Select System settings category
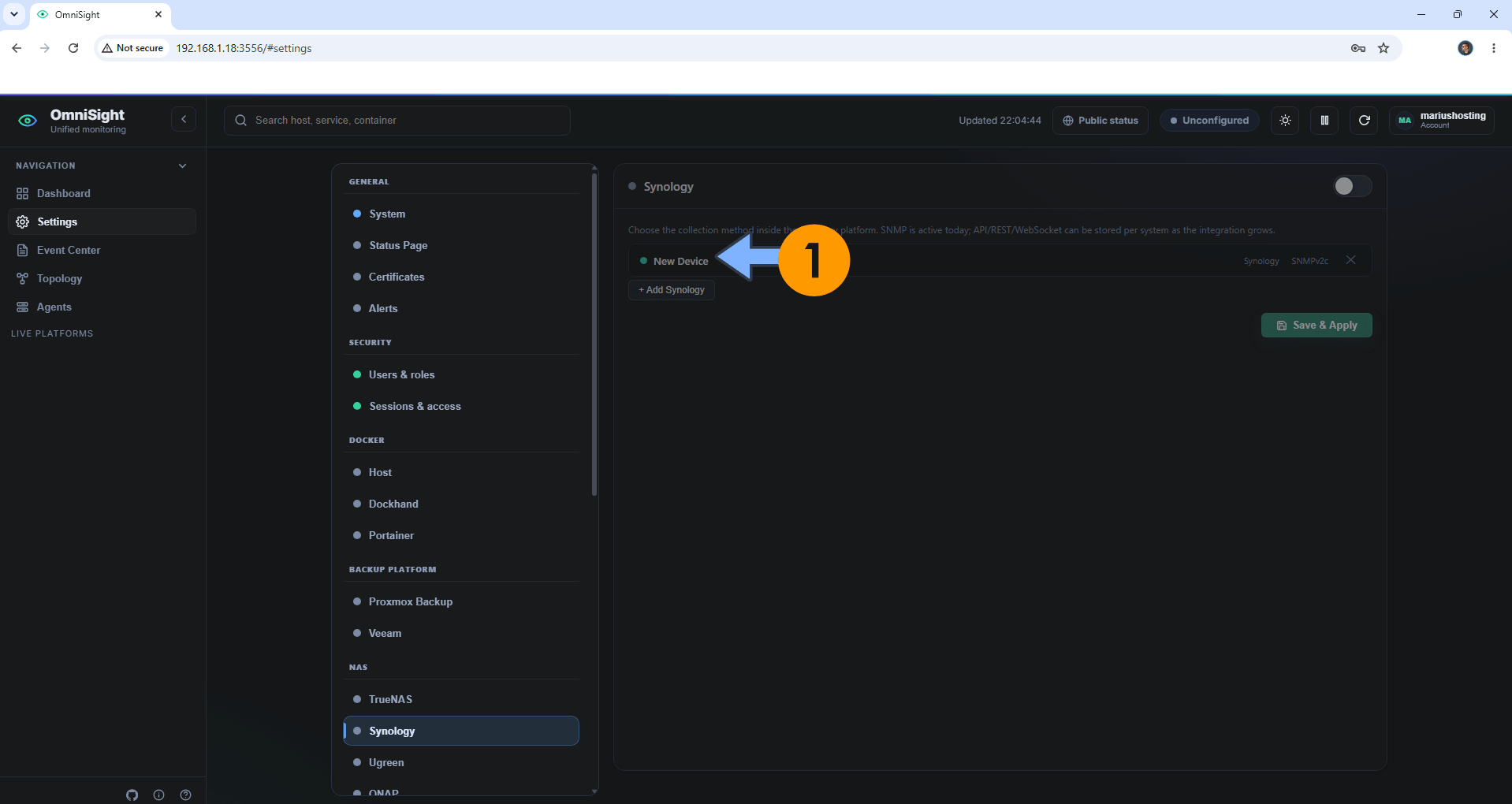1512x804 pixels. 461,214
